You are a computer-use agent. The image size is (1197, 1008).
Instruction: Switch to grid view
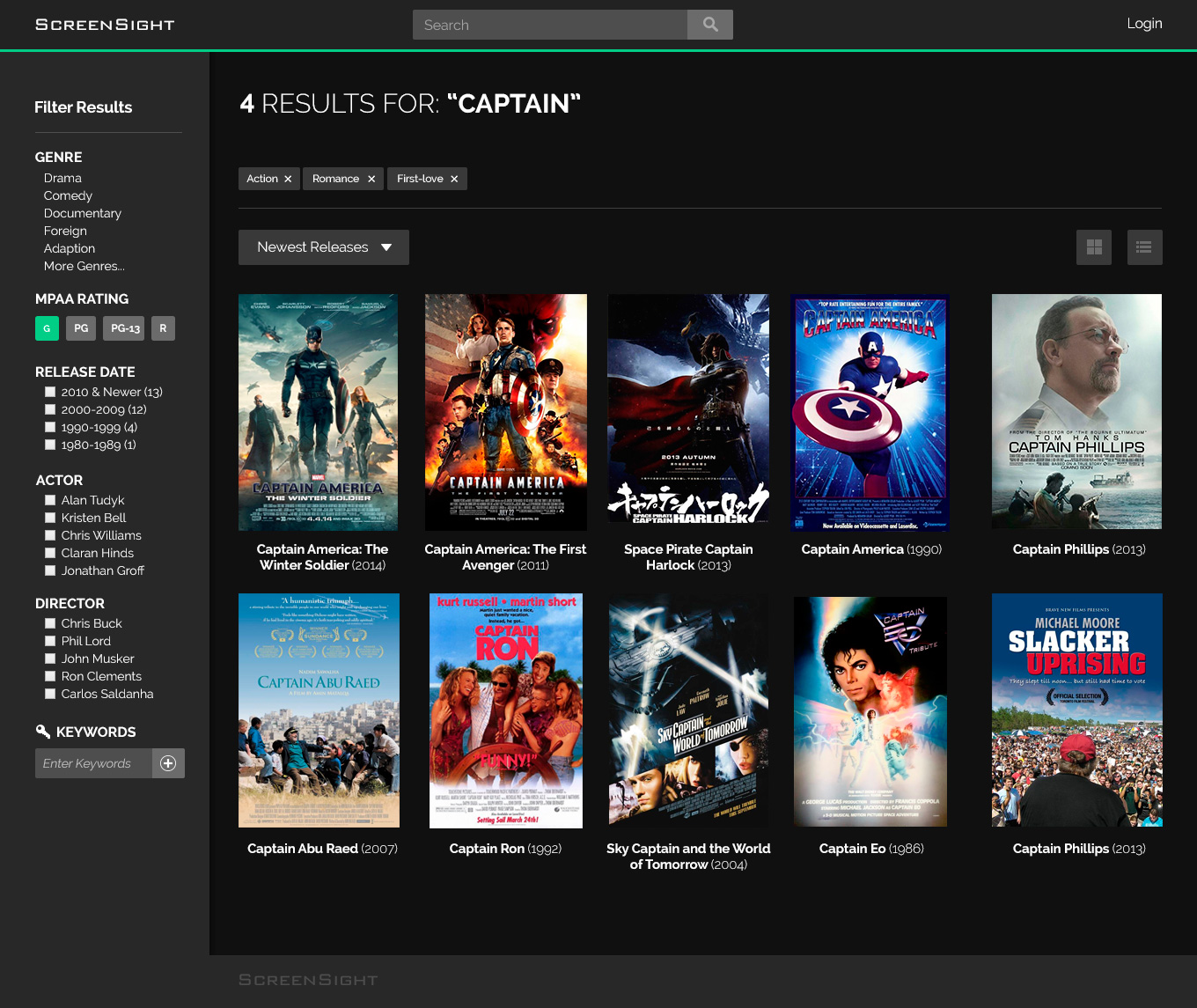[x=1094, y=247]
